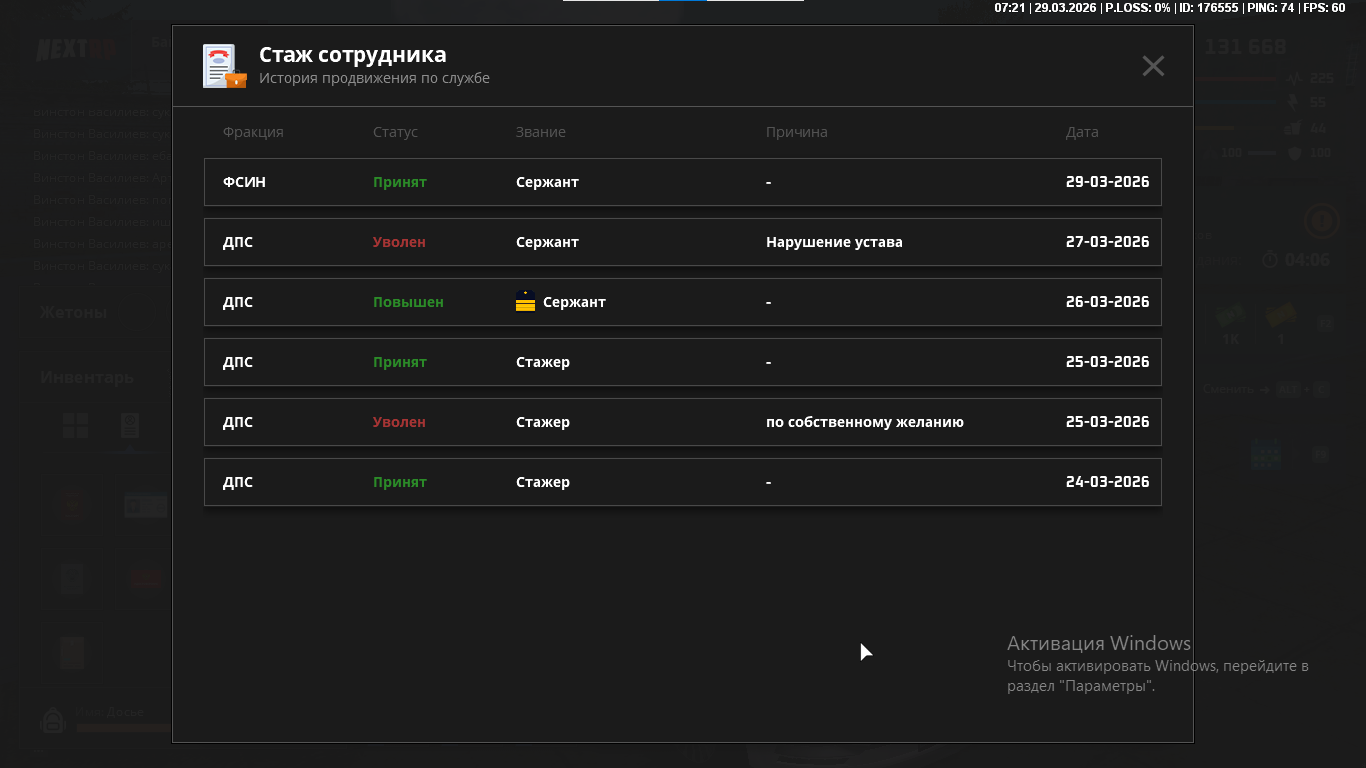Screen dimensions: 1366x768
Task: Click the Звание column header
Action: (x=540, y=132)
